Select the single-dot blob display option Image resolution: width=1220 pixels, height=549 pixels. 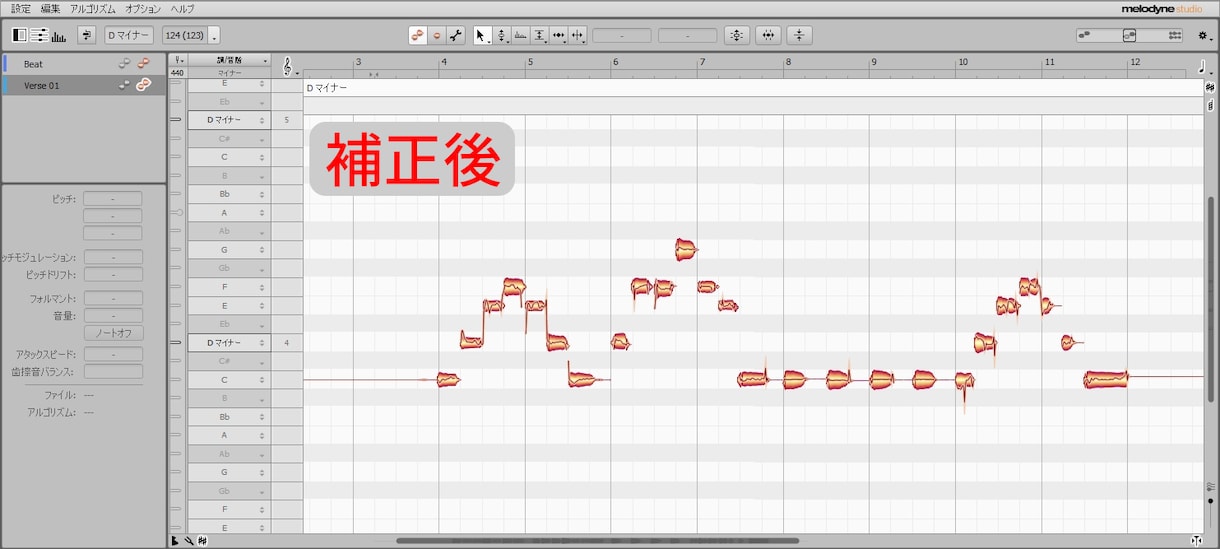1084,35
